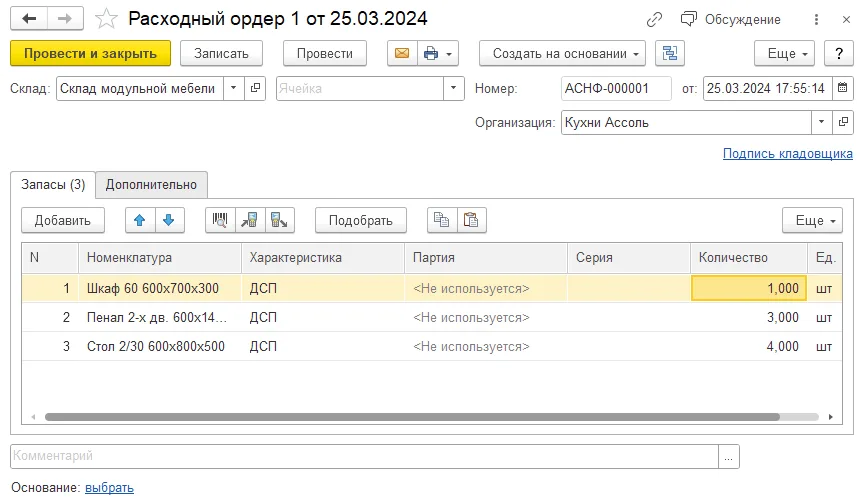Click the data terminal load icon
Image resolution: width=867 pixels, height=502 pixels.
(x=249, y=221)
